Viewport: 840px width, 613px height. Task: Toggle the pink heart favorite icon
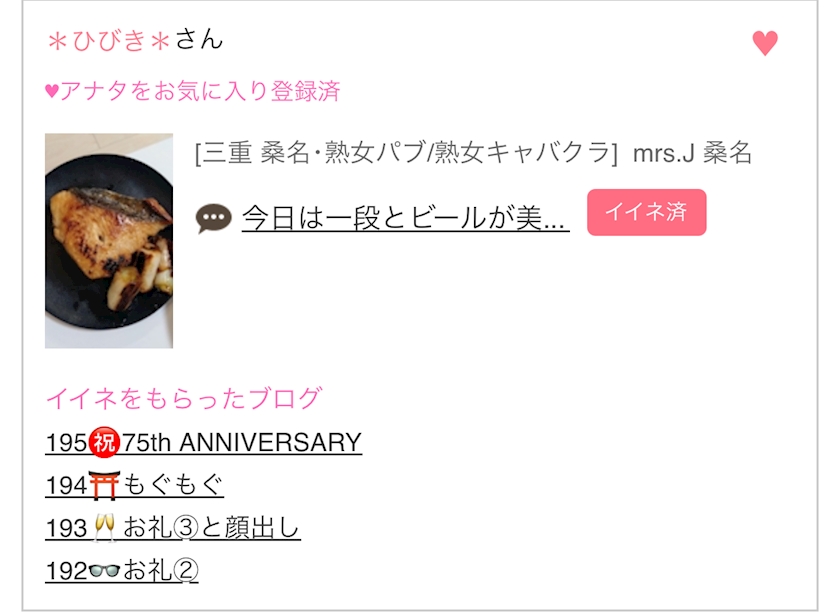coord(764,43)
